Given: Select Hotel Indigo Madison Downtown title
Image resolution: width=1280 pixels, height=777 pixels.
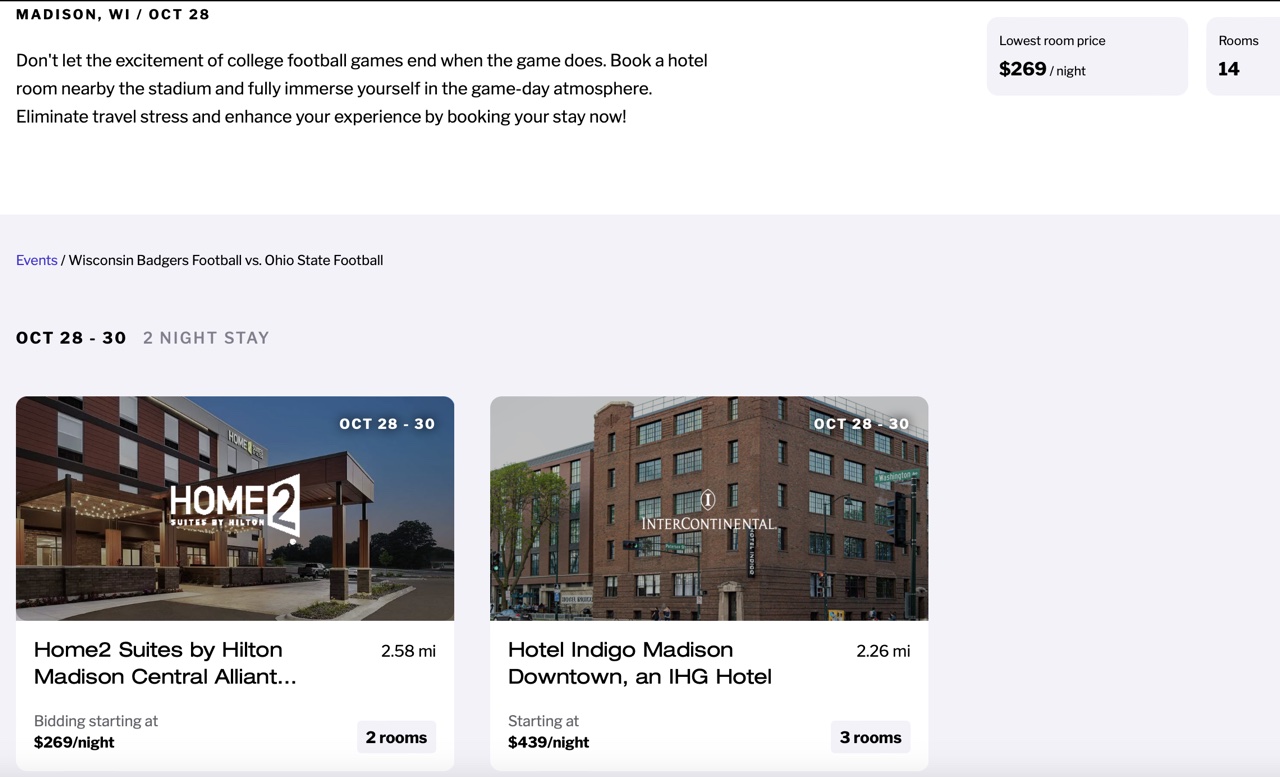Looking at the screenshot, I should pyautogui.click(x=640, y=663).
